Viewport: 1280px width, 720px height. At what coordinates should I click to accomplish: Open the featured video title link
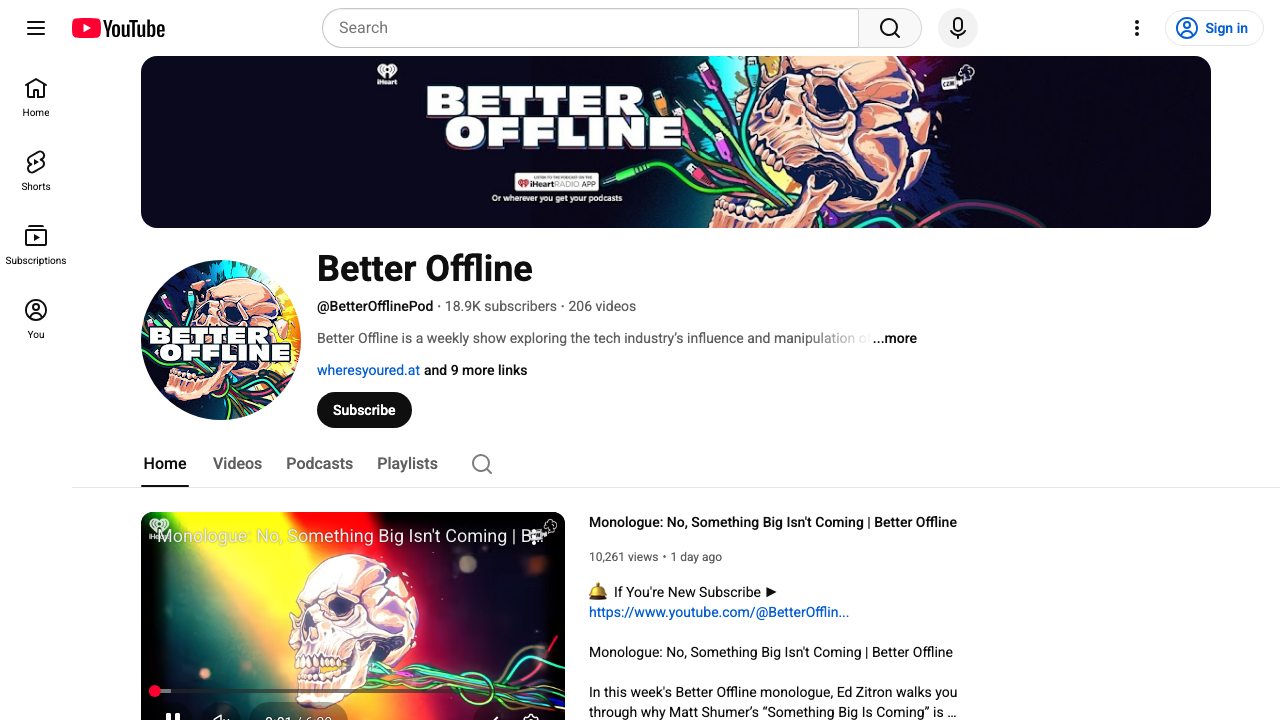coord(773,522)
